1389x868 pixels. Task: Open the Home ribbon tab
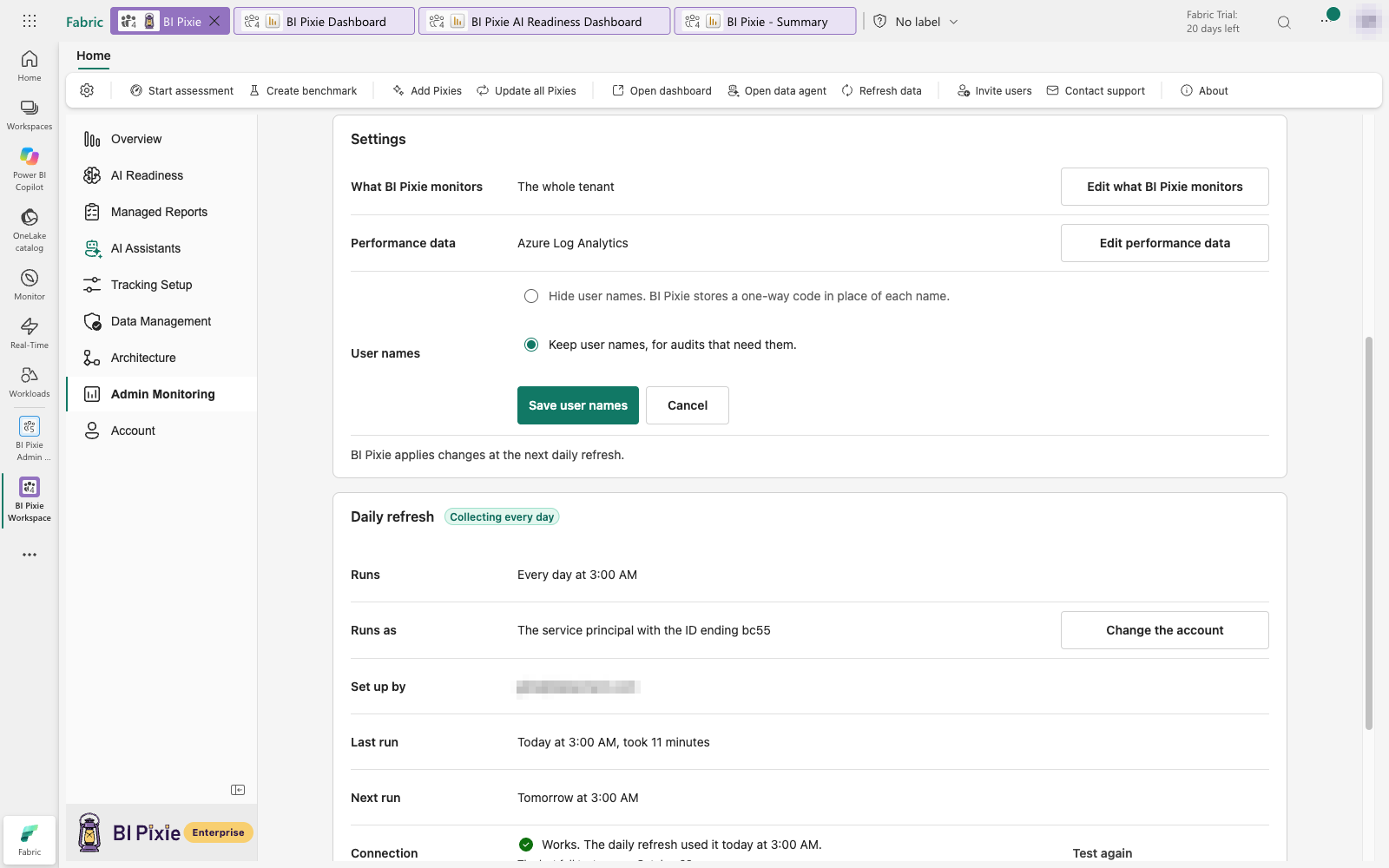94,56
